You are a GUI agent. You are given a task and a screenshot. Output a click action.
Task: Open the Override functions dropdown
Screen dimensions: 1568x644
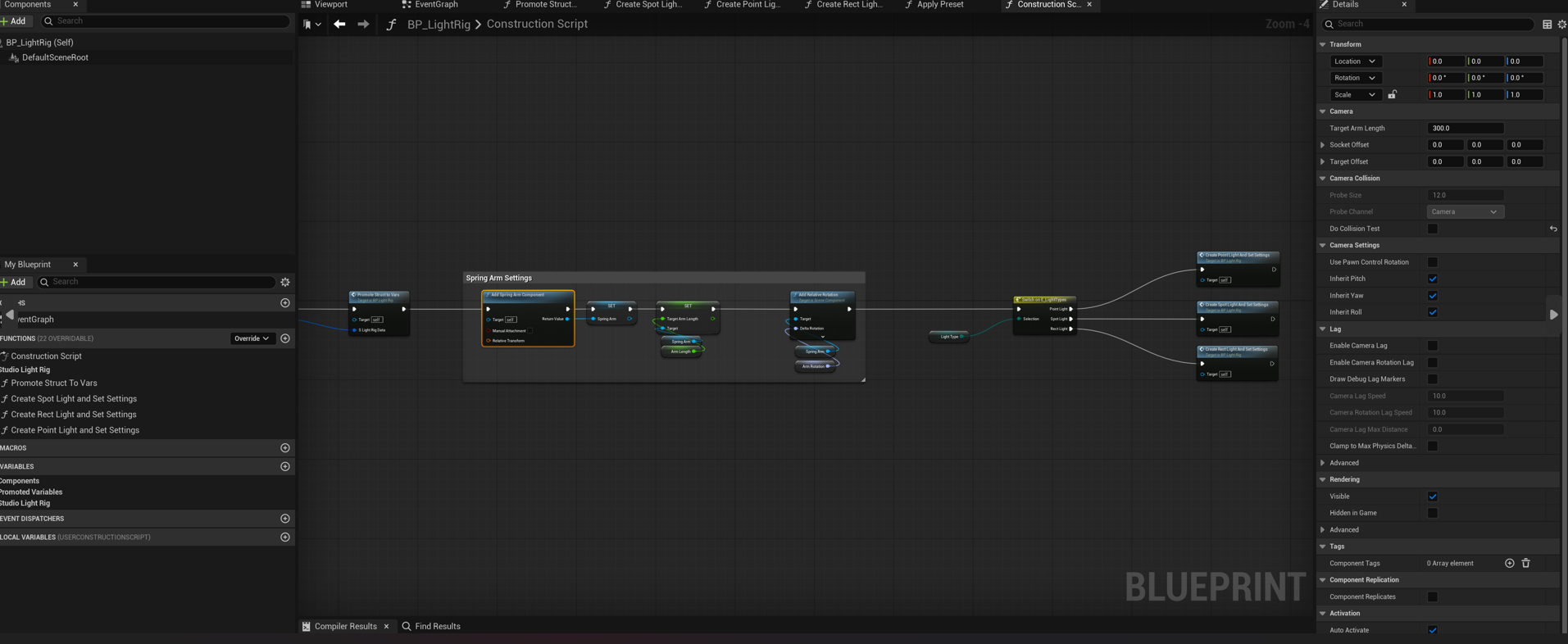(x=251, y=338)
